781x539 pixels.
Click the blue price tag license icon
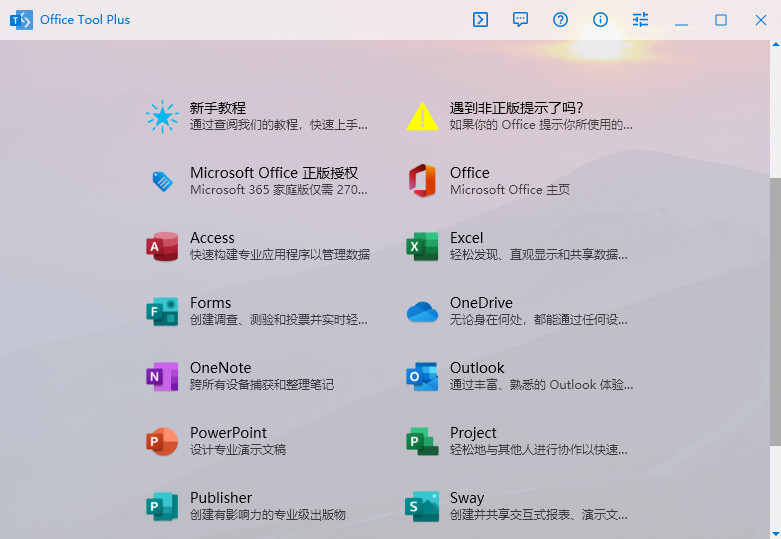[x=162, y=181]
